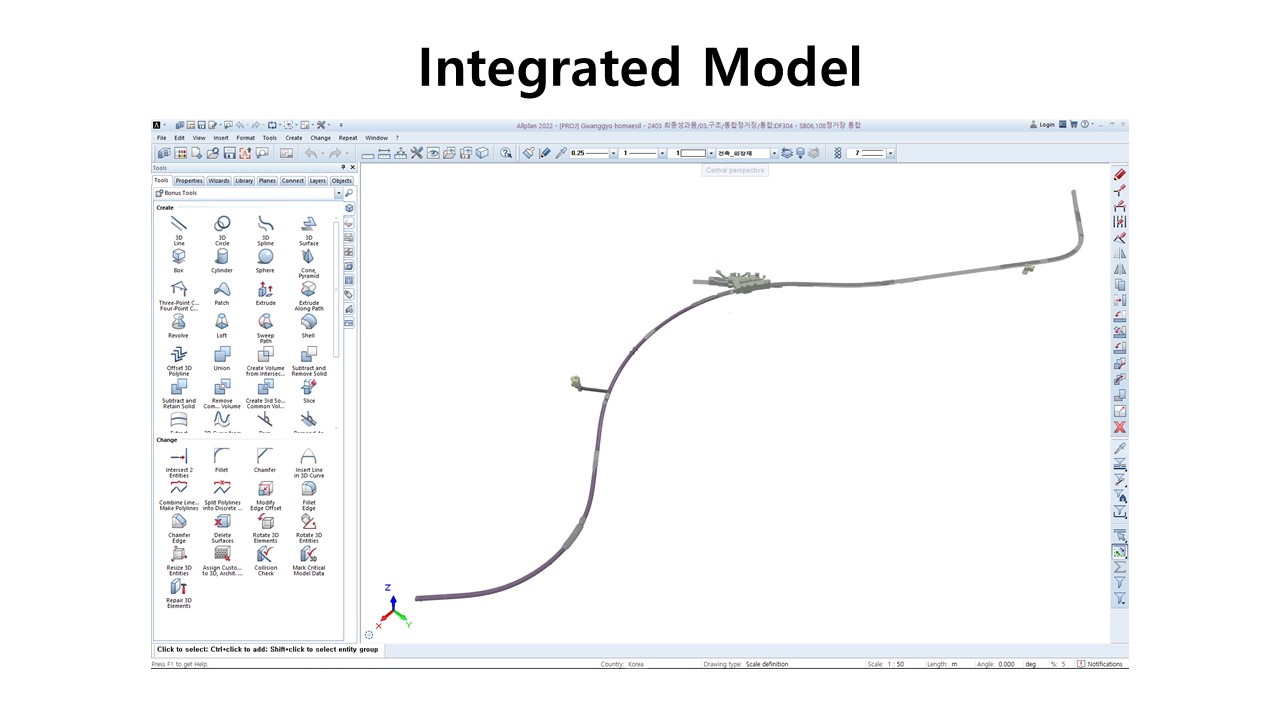Image resolution: width=1280 pixels, height=720 pixels.
Task: Select the Fillet Edge tool
Action: (309, 489)
